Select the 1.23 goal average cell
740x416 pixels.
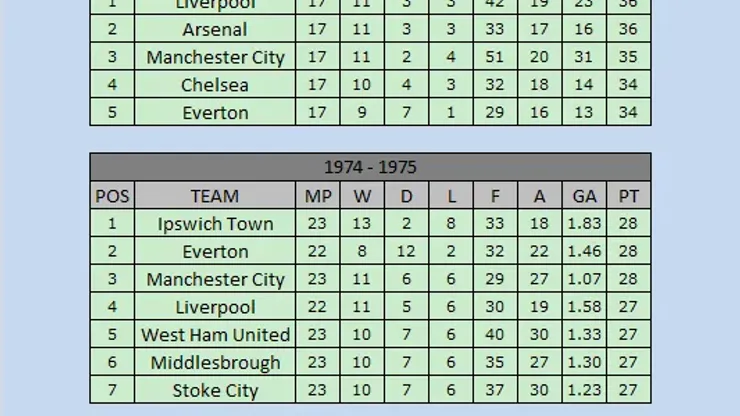tap(584, 391)
